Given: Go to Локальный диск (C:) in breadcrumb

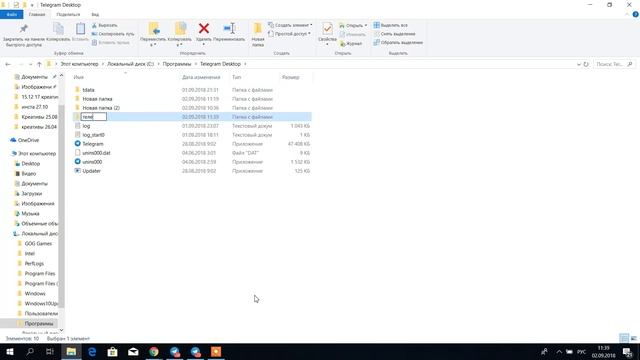Looking at the screenshot, I should [131, 64].
